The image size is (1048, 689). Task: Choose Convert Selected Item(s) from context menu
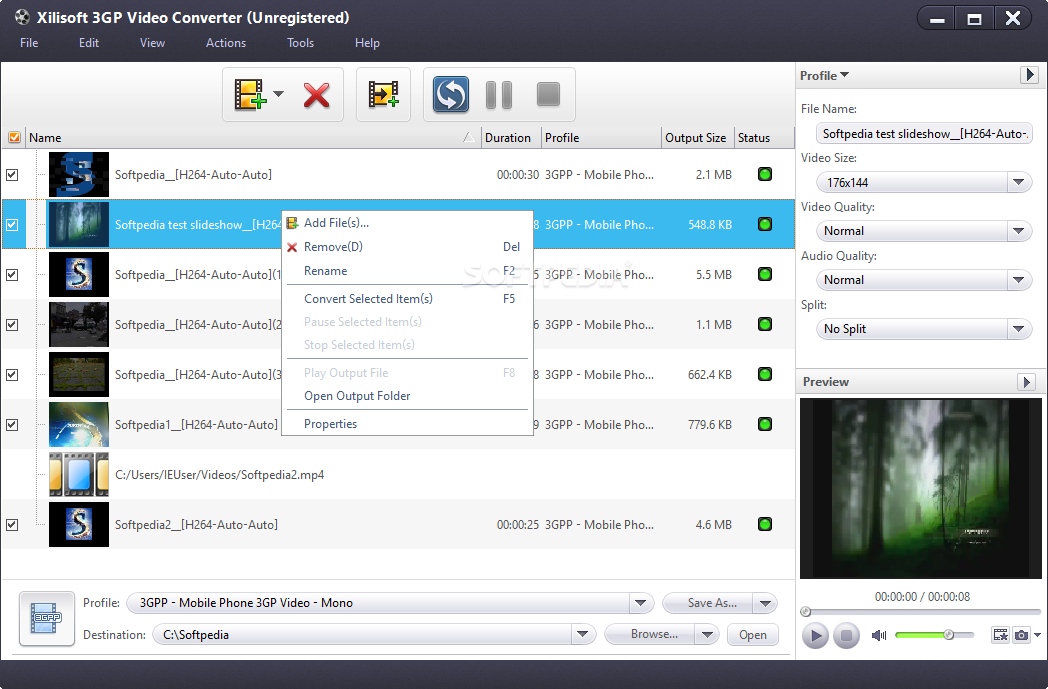point(407,299)
